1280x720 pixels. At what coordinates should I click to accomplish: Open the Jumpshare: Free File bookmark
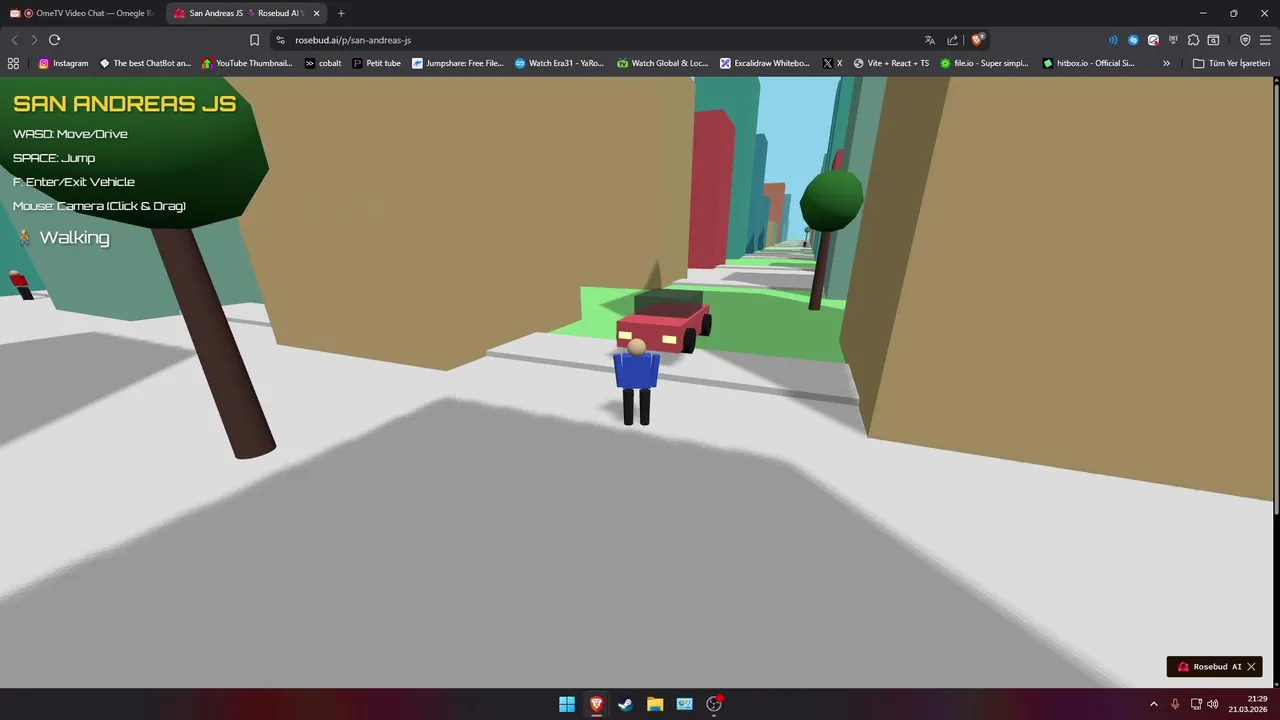(x=458, y=63)
